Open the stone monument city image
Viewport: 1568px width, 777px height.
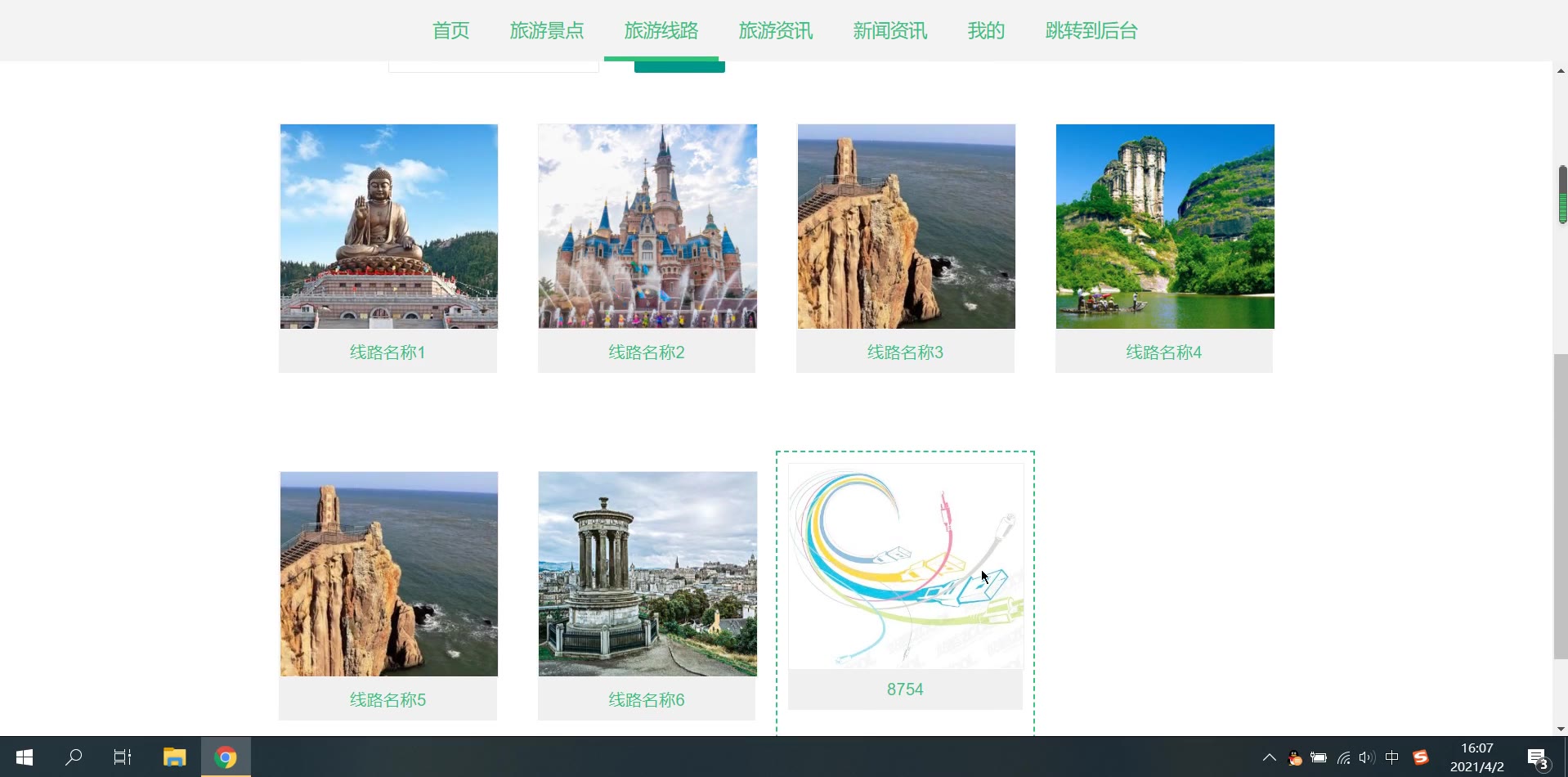[647, 574]
